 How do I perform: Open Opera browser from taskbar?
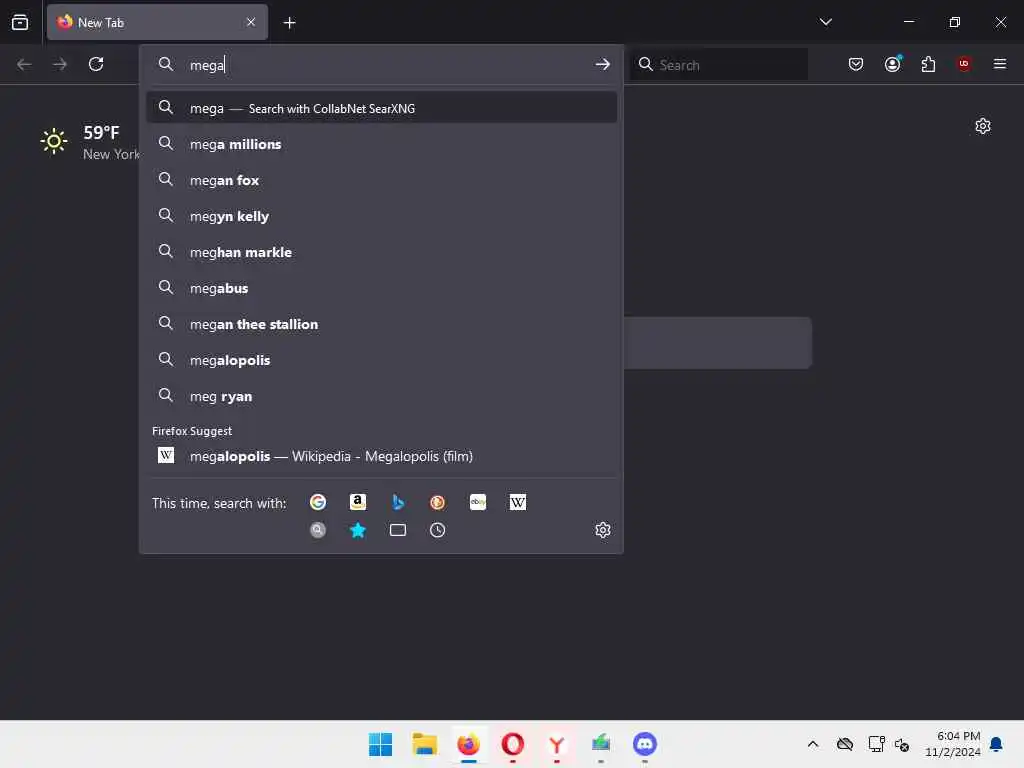tap(513, 744)
